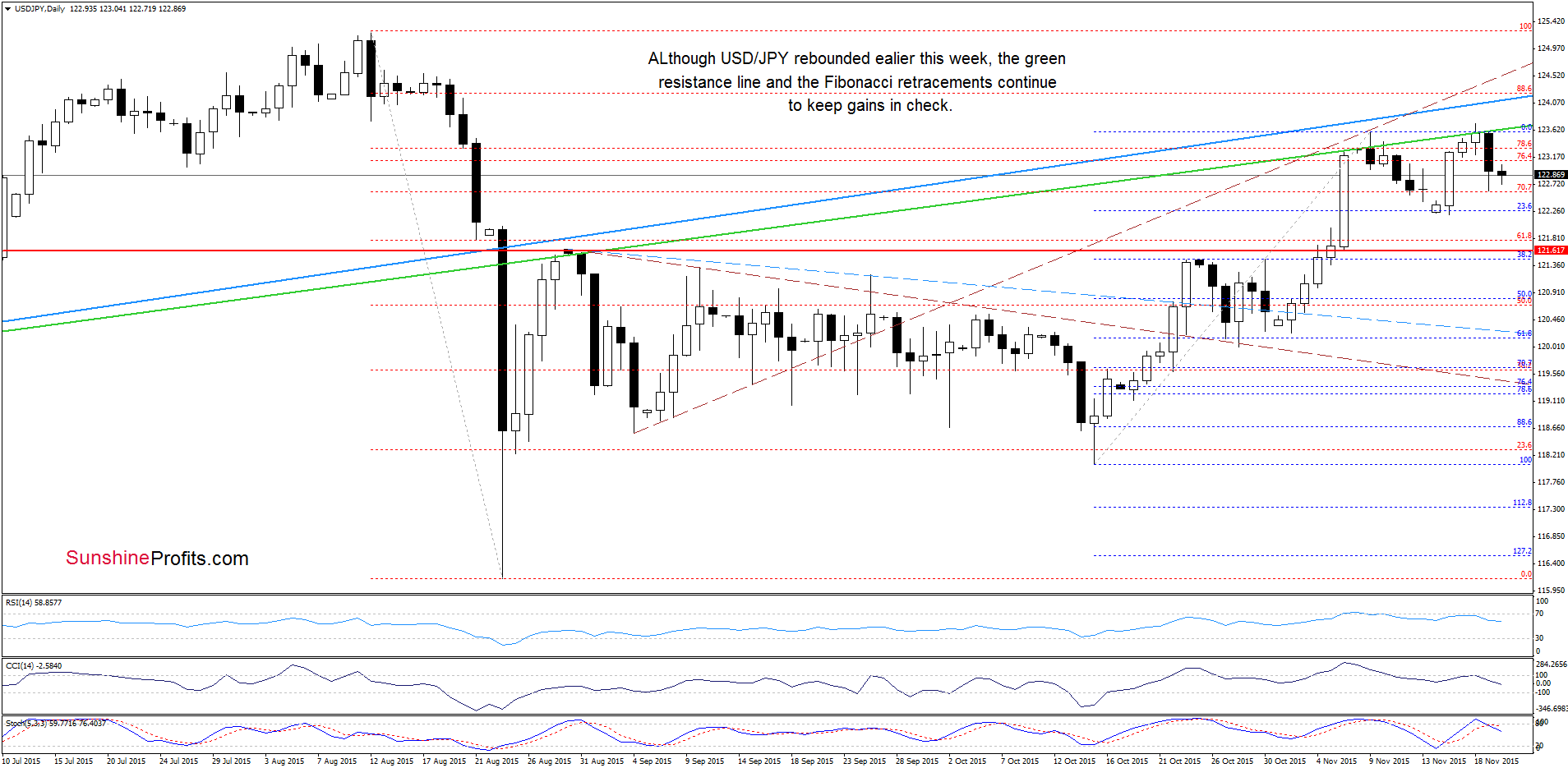1568x768 pixels.
Task: Click the 9 Sep 2015 date label
Action: click(704, 761)
